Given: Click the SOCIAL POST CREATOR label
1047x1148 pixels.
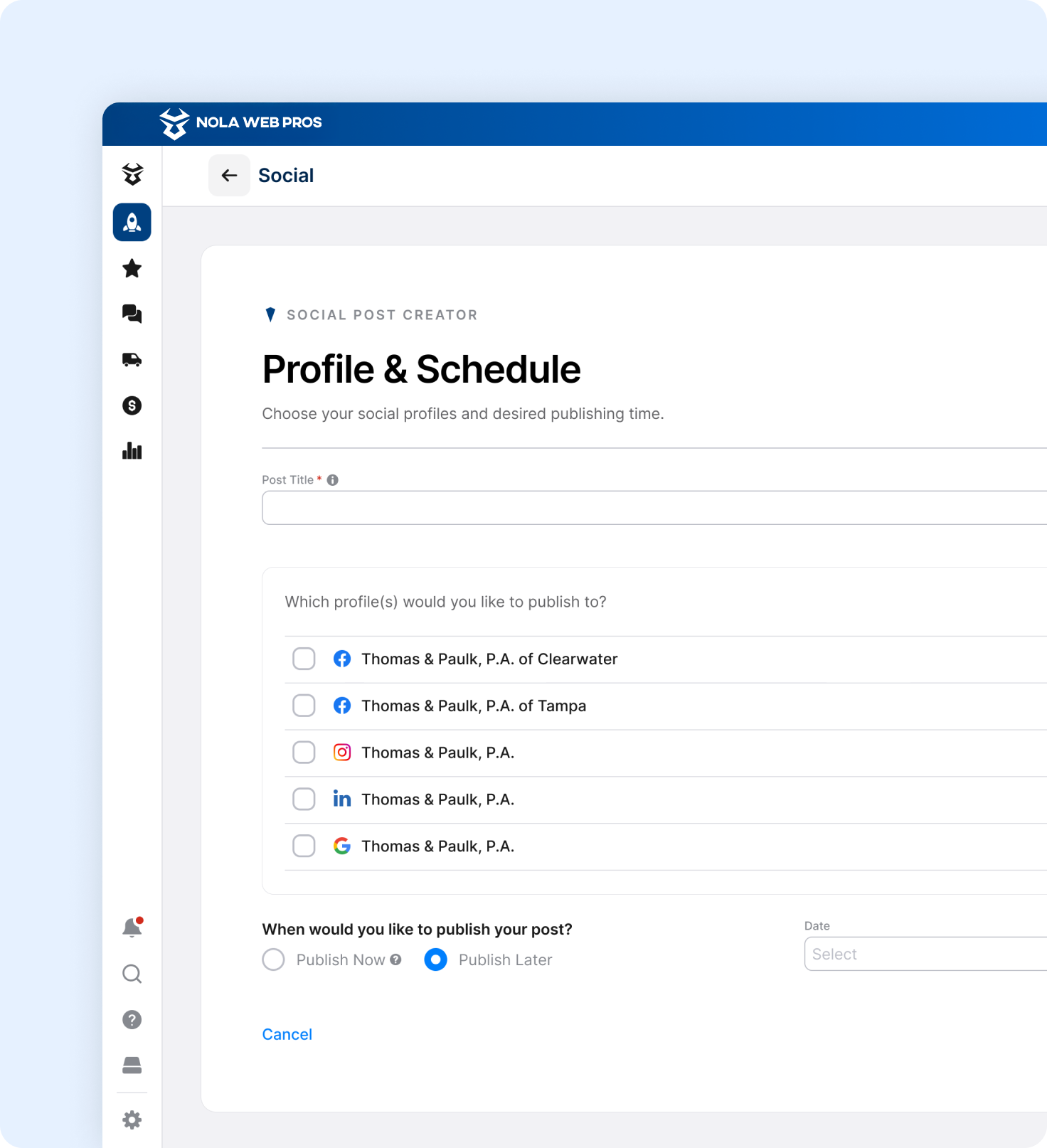Looking at the screenshot, I should (382, 315).
